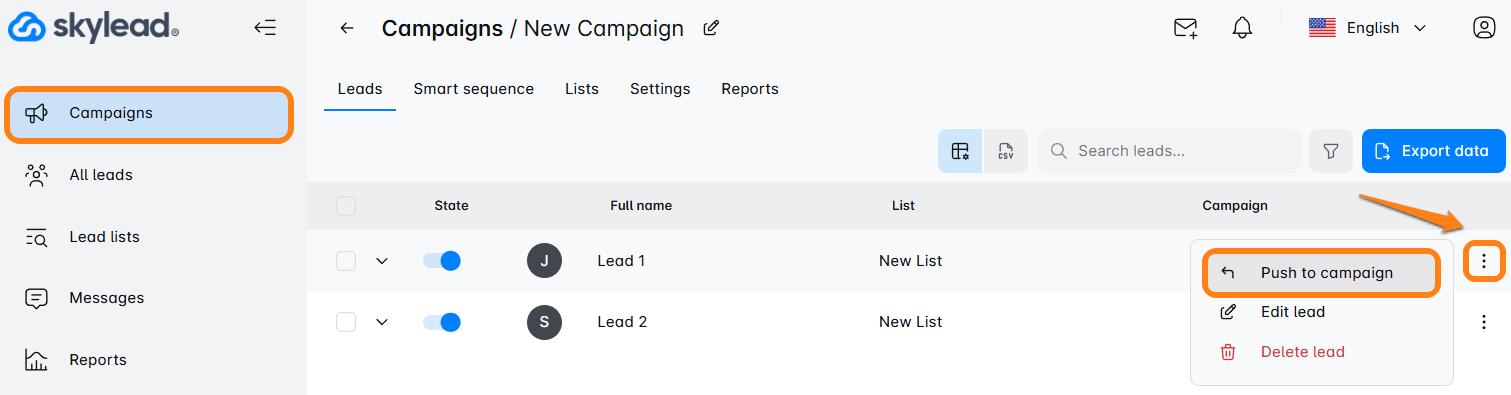Switch to the Leads tab
Image resolution: width=1511 pixels, height=395 pixels.
click(360, 89)
